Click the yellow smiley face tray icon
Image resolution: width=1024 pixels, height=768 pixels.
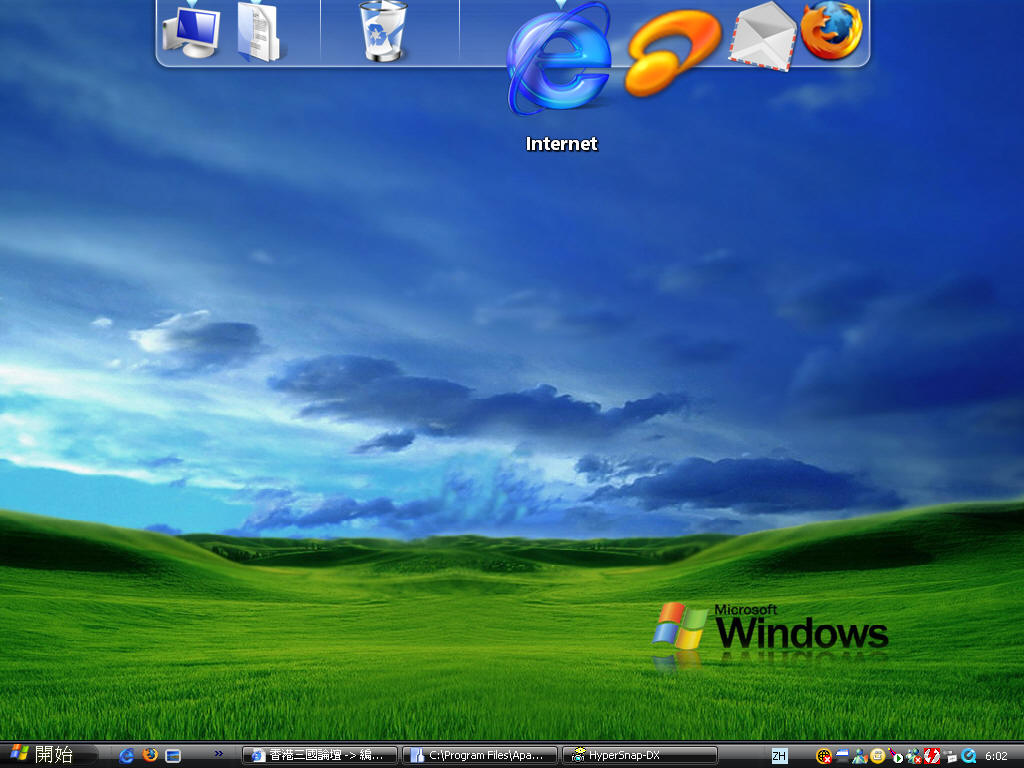coord(877,756)
